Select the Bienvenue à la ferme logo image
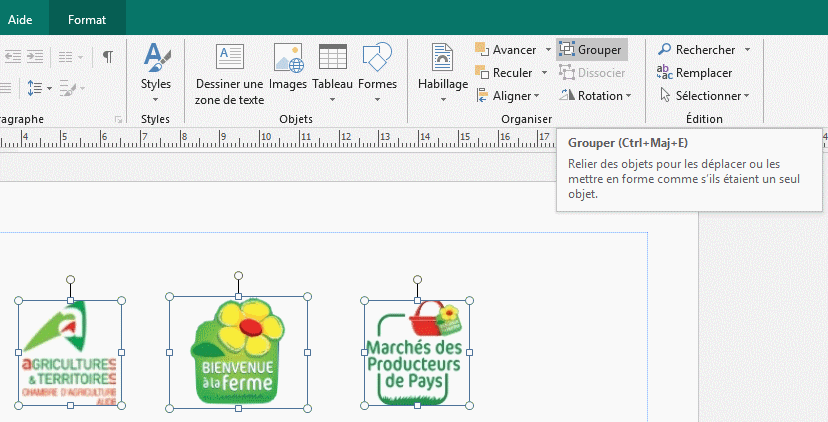 tap(239, 354)
